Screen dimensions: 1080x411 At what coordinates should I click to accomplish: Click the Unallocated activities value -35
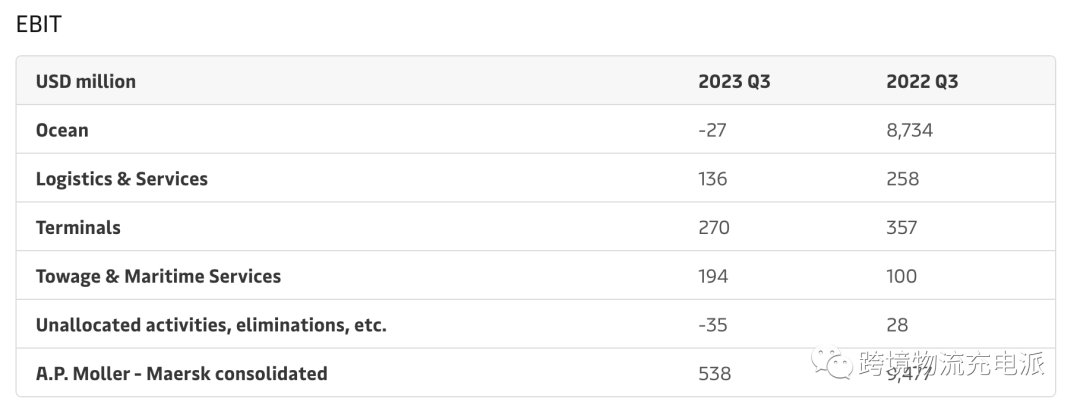[713, 325]
